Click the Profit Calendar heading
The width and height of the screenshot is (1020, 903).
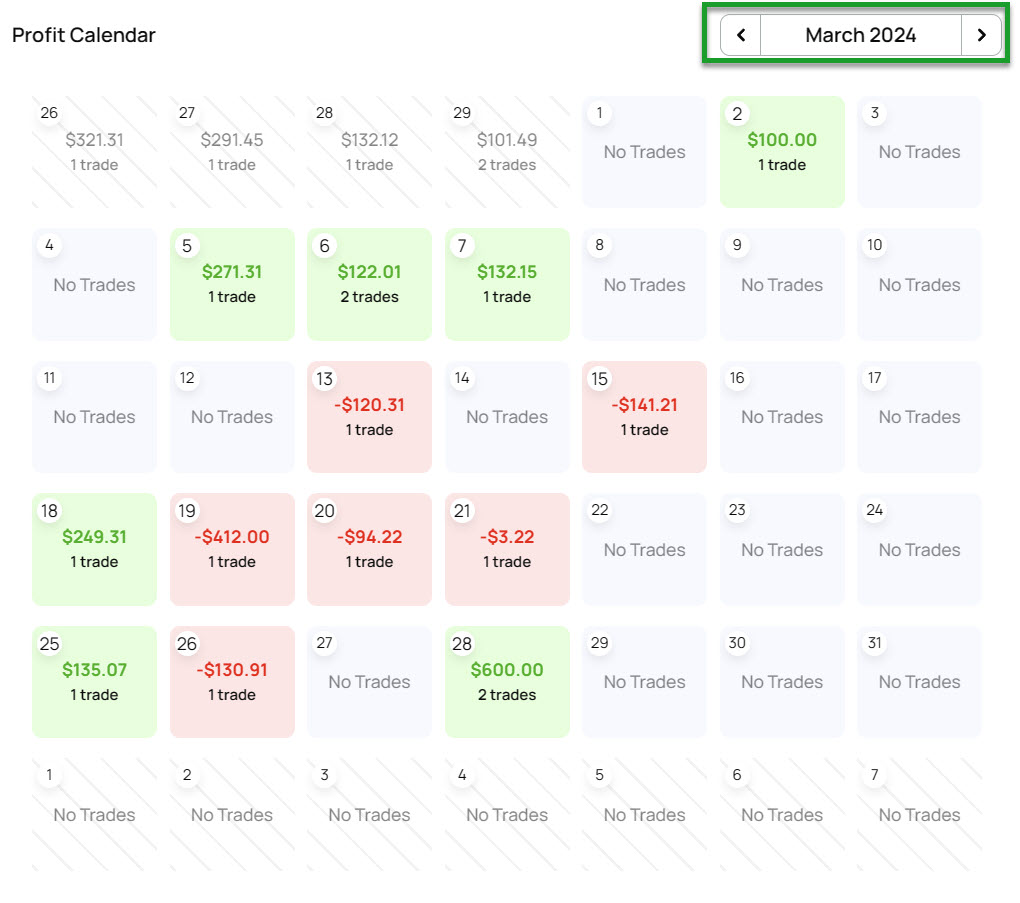coord(84,35)
